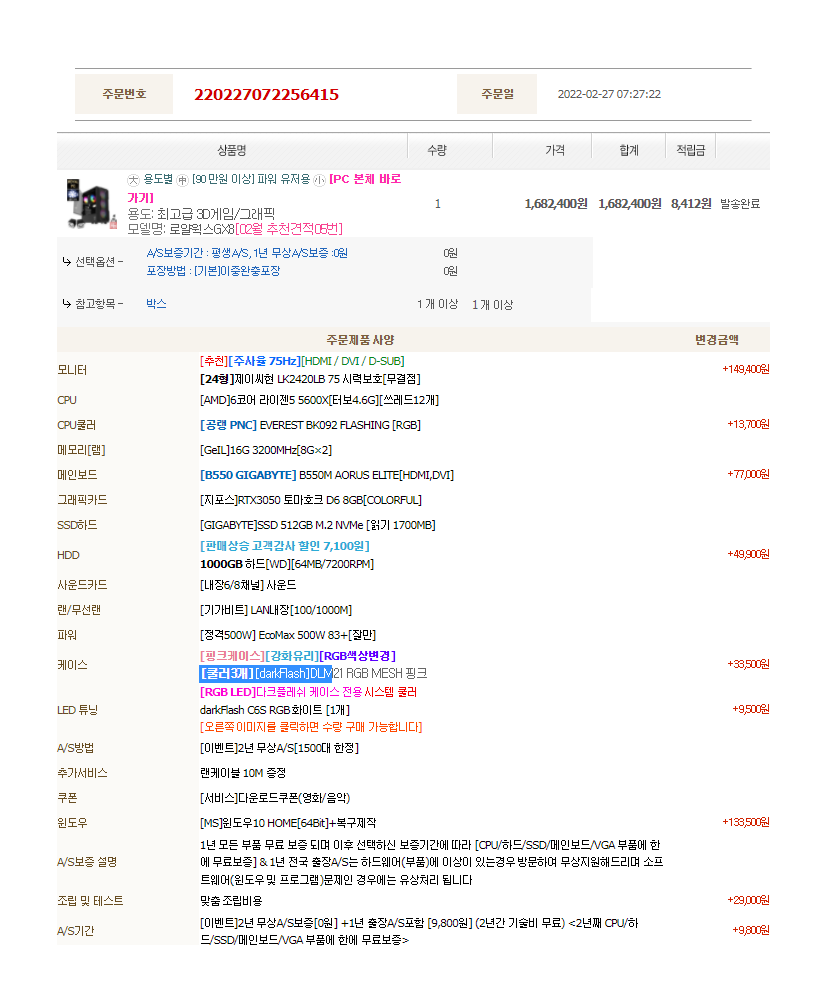Click darkFlash C6S RGB 화이트 line

[x=275, y=710]
